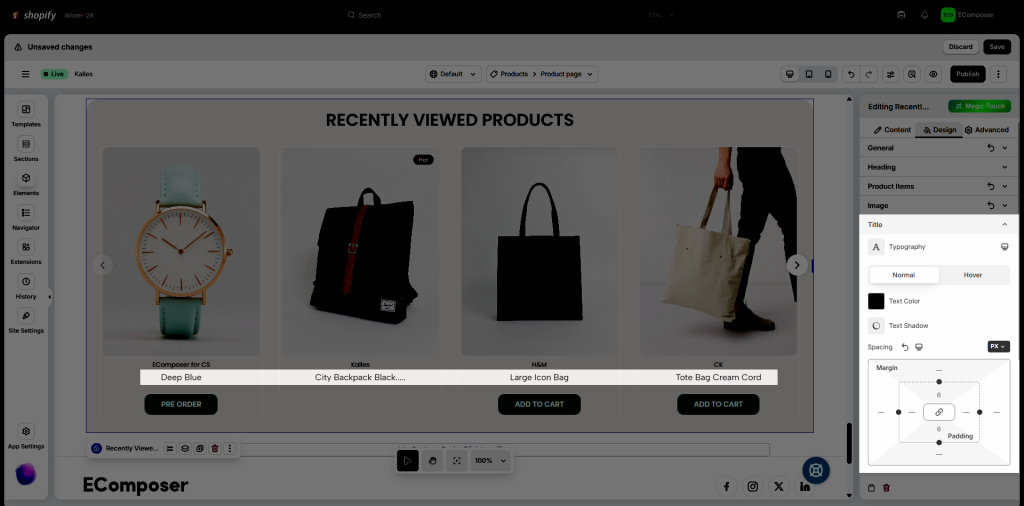Toggle the preview eye icon
This screenshot has height=506, width=1024.
[933, 74]
